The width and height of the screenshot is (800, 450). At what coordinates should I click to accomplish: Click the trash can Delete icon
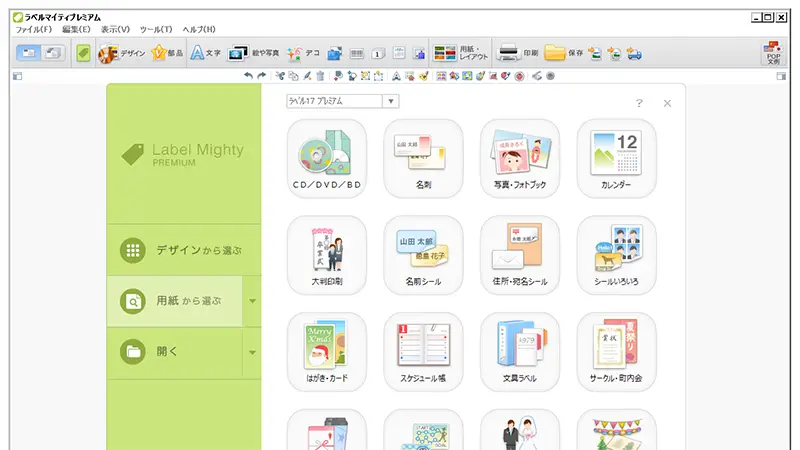(320, 76)
